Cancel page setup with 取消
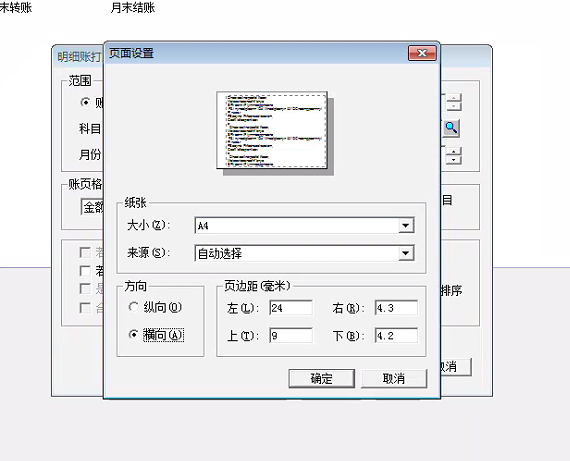The height and width of the screenshot is (461, 570). click(394, 378)
